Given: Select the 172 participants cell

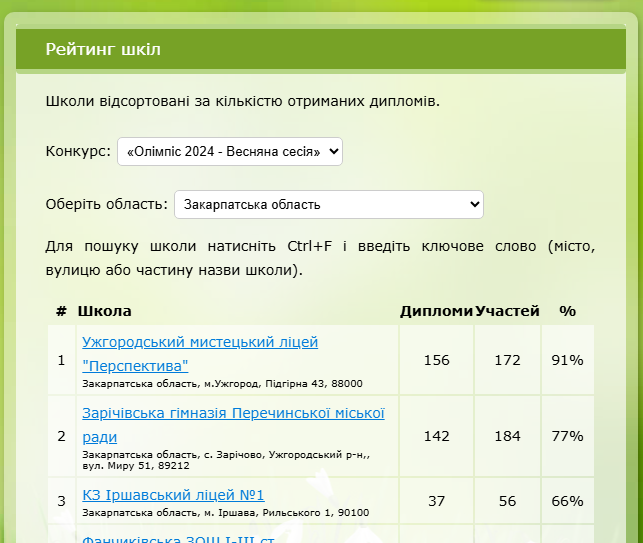Looking at the screenshot, I should coord(507,360).
